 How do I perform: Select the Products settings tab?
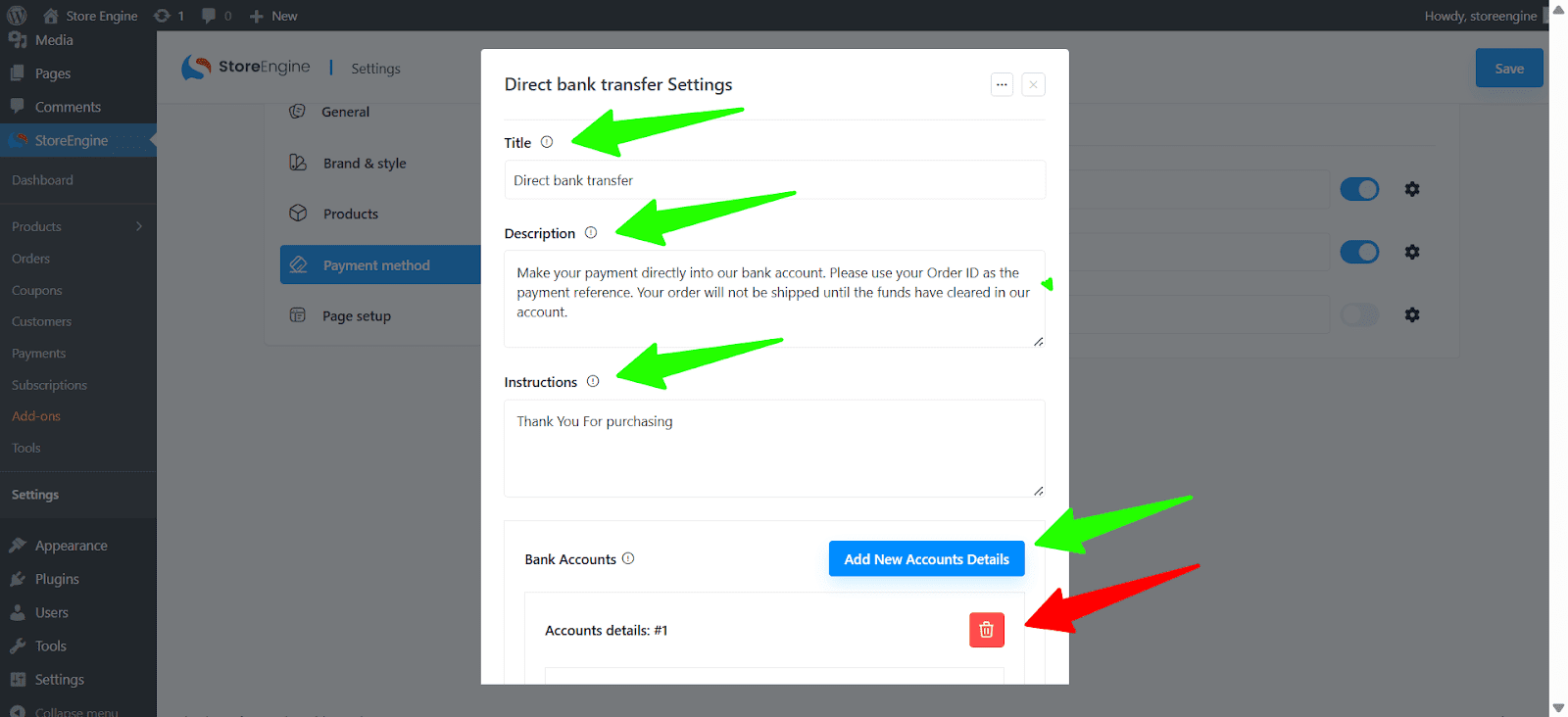pos(351,214)
